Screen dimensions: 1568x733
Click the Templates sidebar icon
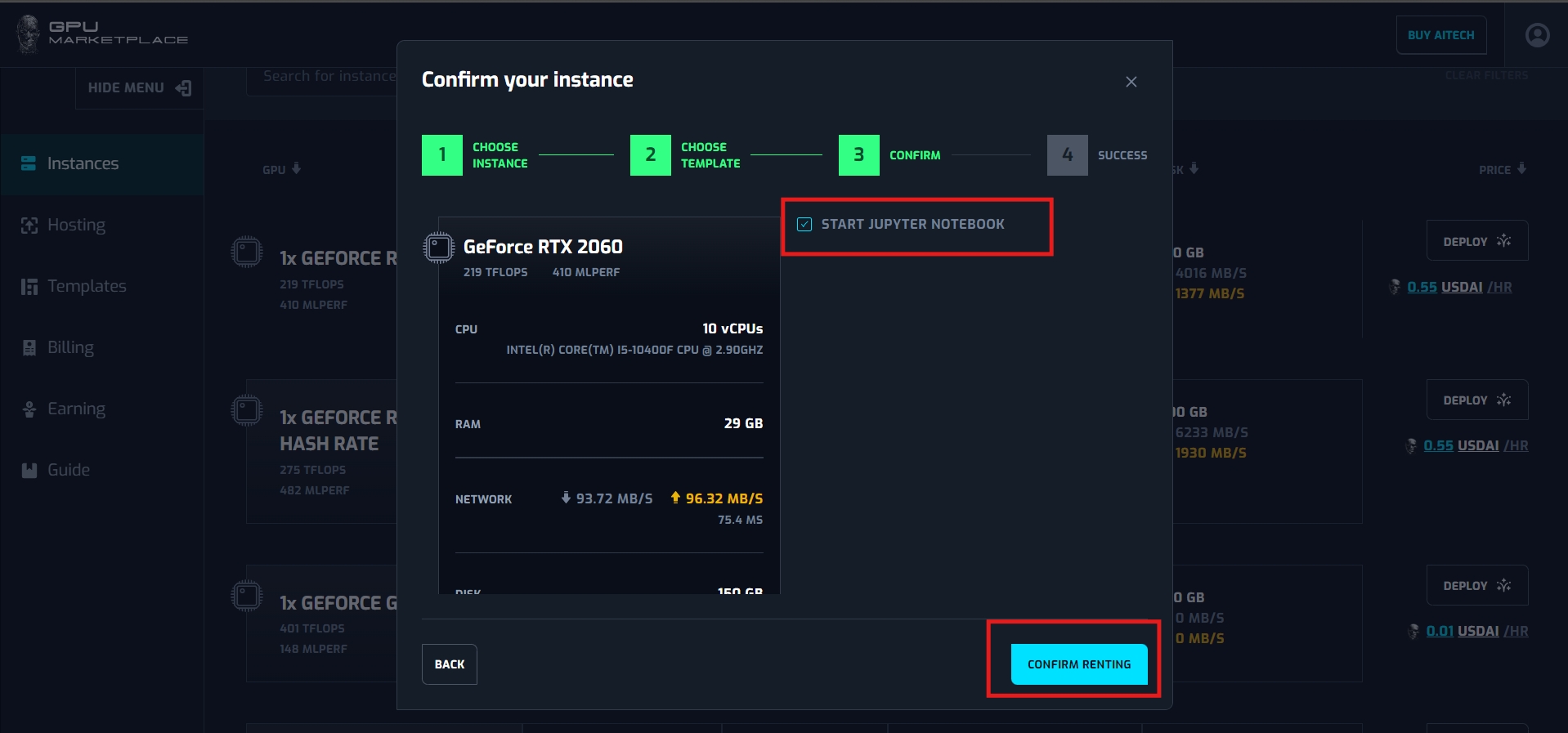(29, 287)
